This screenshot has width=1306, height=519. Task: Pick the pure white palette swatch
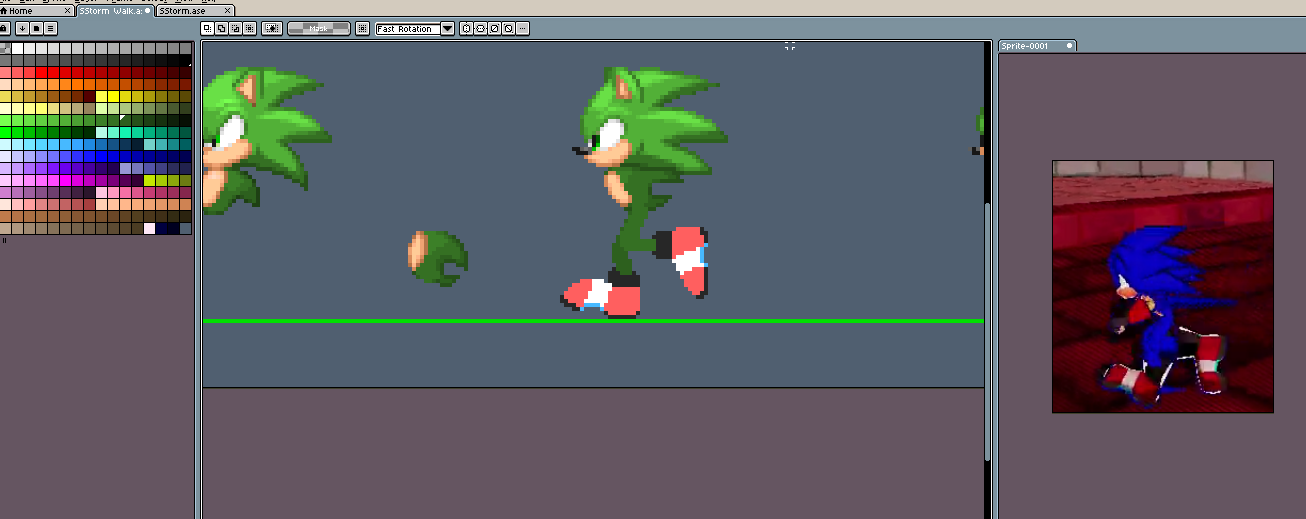click(18, 48)
